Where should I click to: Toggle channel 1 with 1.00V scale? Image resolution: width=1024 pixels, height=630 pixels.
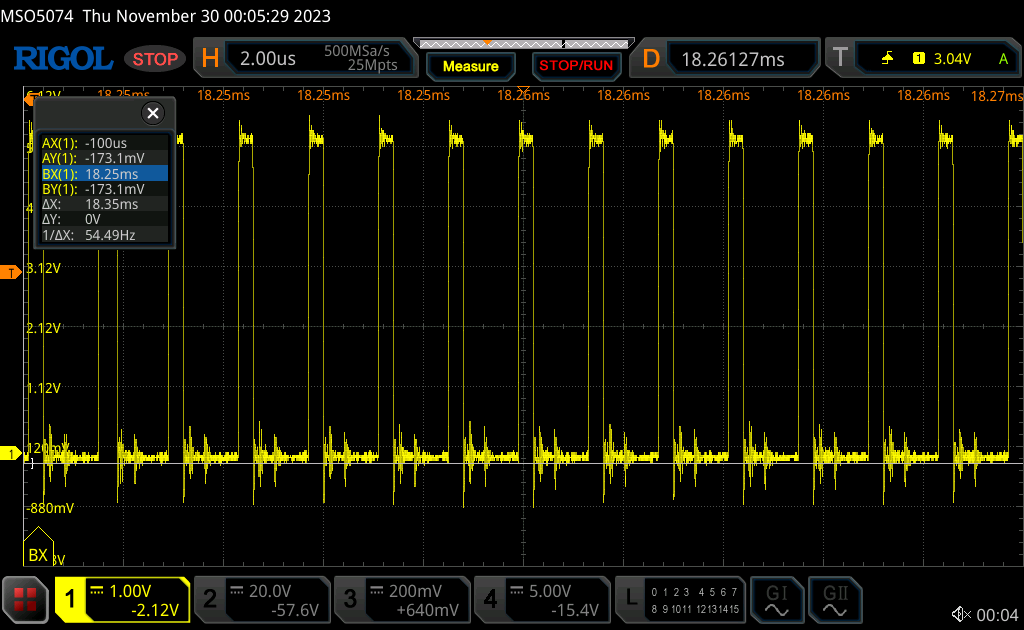coord(122,600)
